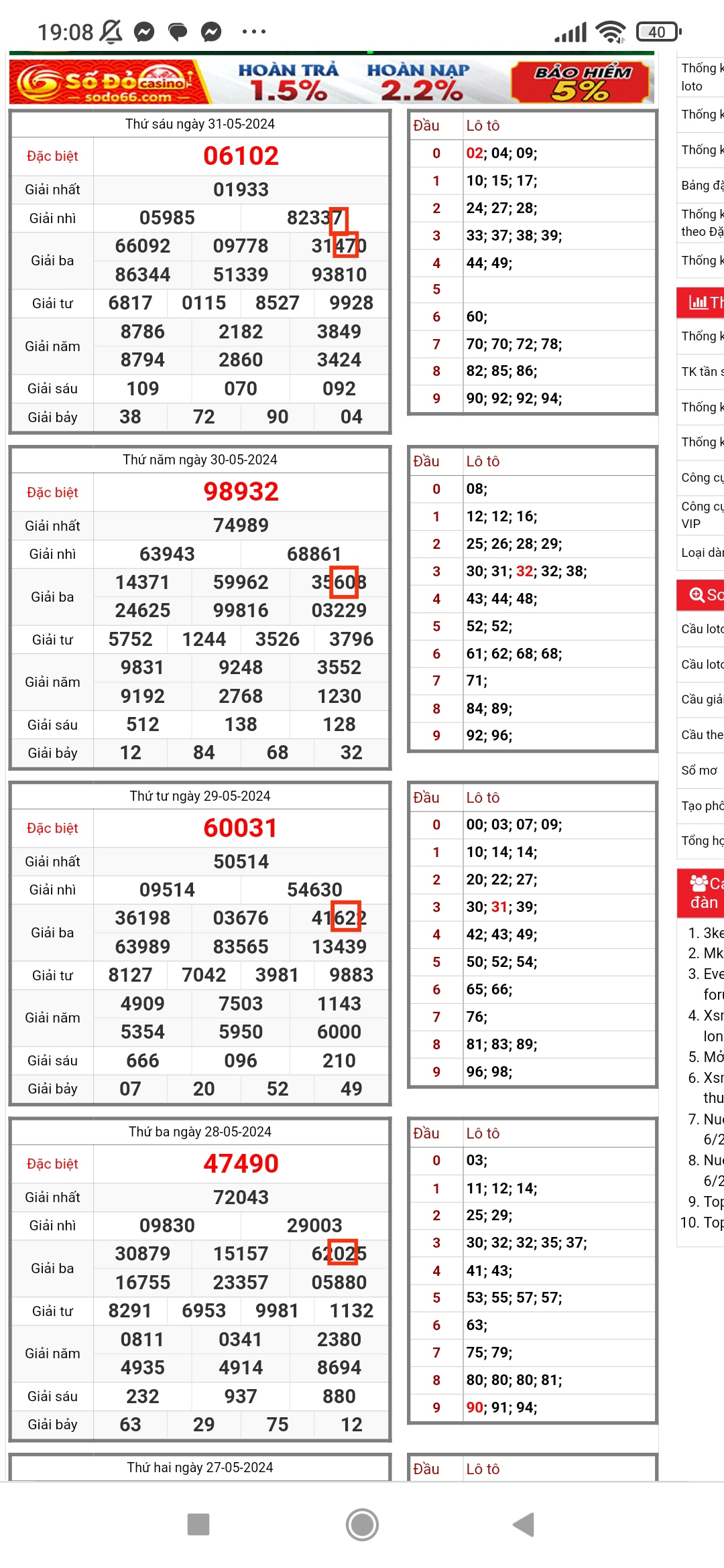Tap date heading Thứ ba ngày 28-05-2024
724x1568 pixels.
click(200, 1132)
